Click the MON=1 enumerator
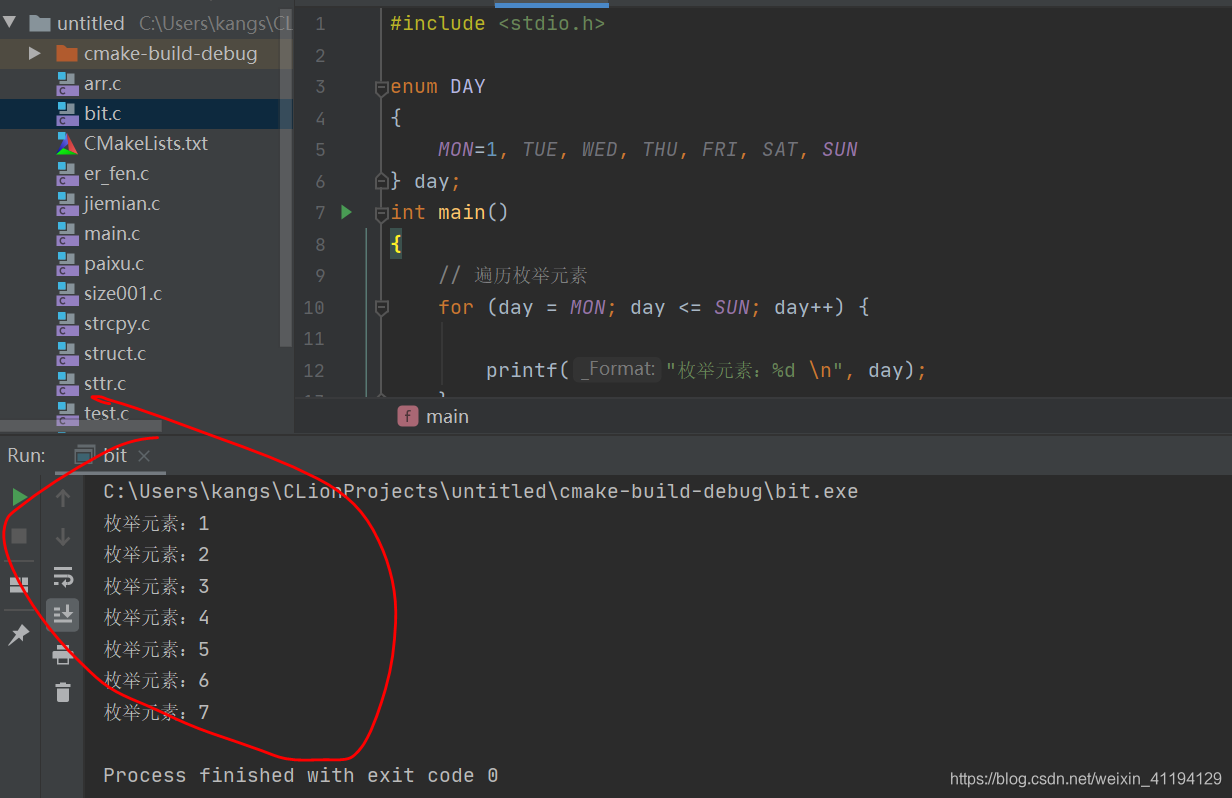The image size is (1232, 798). pos(467,150)
